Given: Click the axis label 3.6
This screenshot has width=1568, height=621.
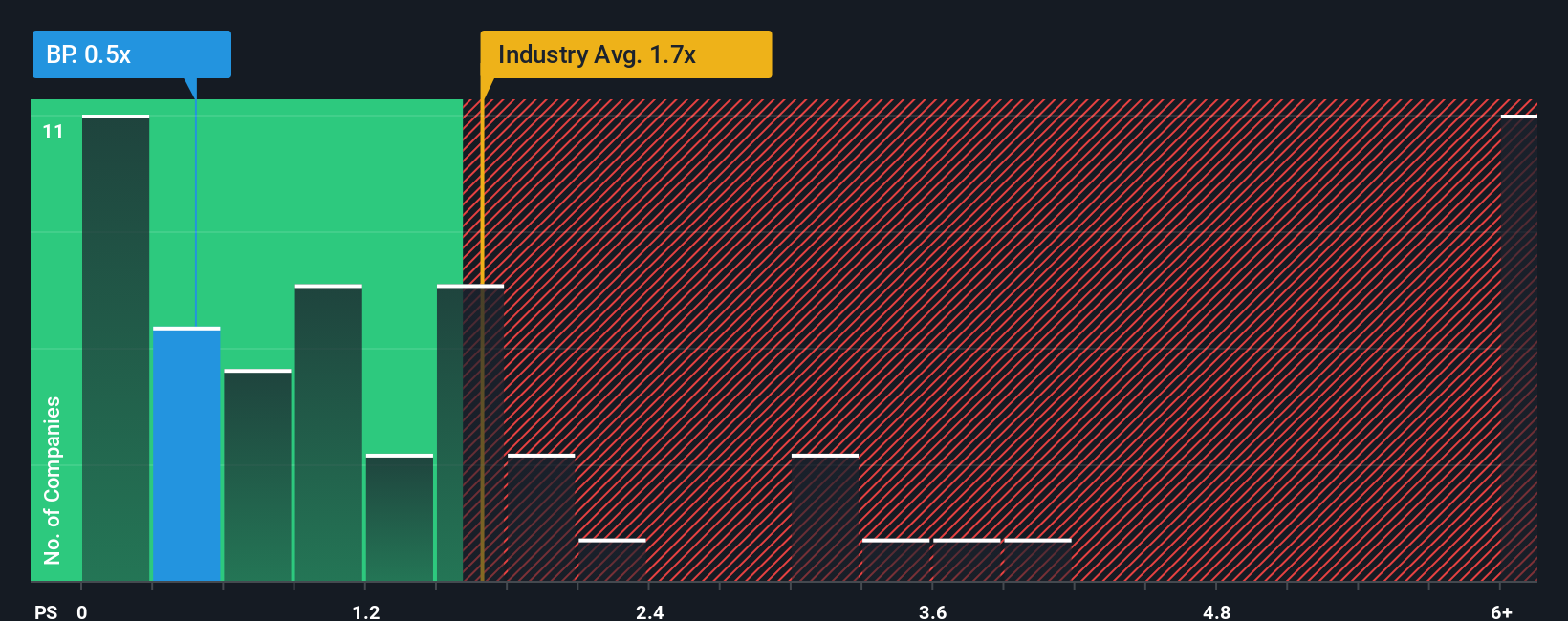Looking at the screenshot, I should [933, 611].
